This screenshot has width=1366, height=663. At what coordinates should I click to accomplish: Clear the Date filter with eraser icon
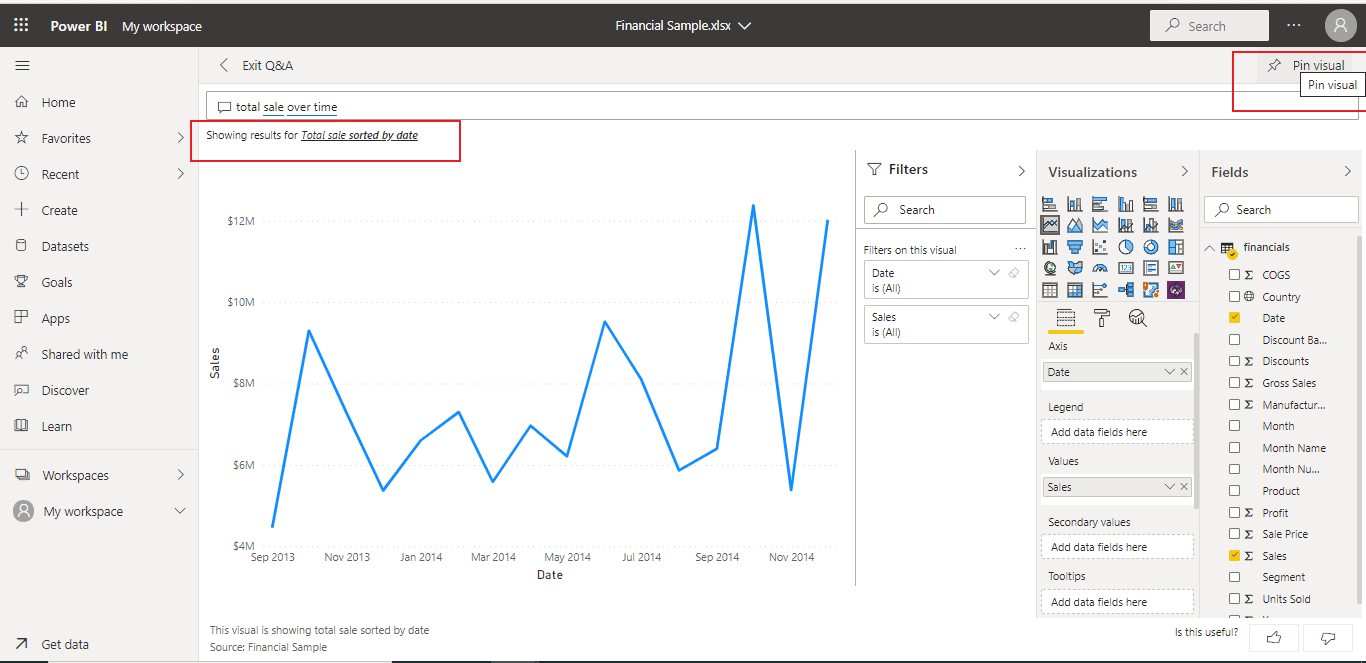pyautogui.click(x=1014, y=273)
